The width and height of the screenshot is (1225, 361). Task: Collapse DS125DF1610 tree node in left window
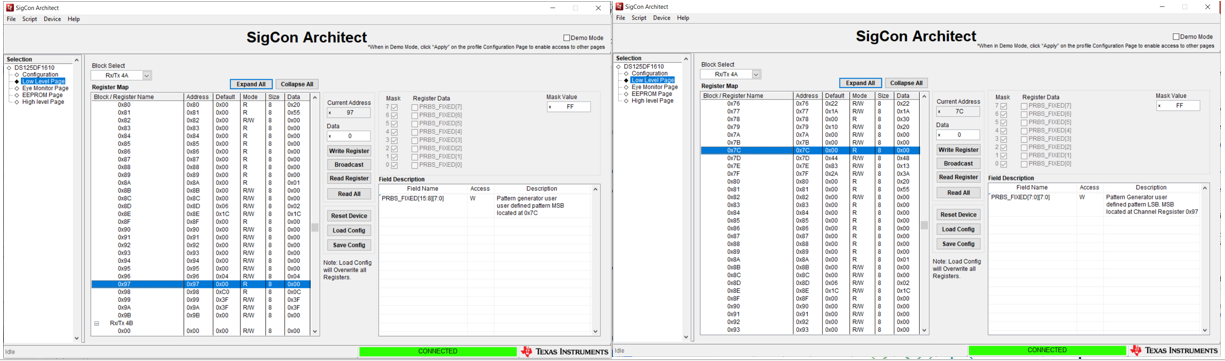pos(10,67)
